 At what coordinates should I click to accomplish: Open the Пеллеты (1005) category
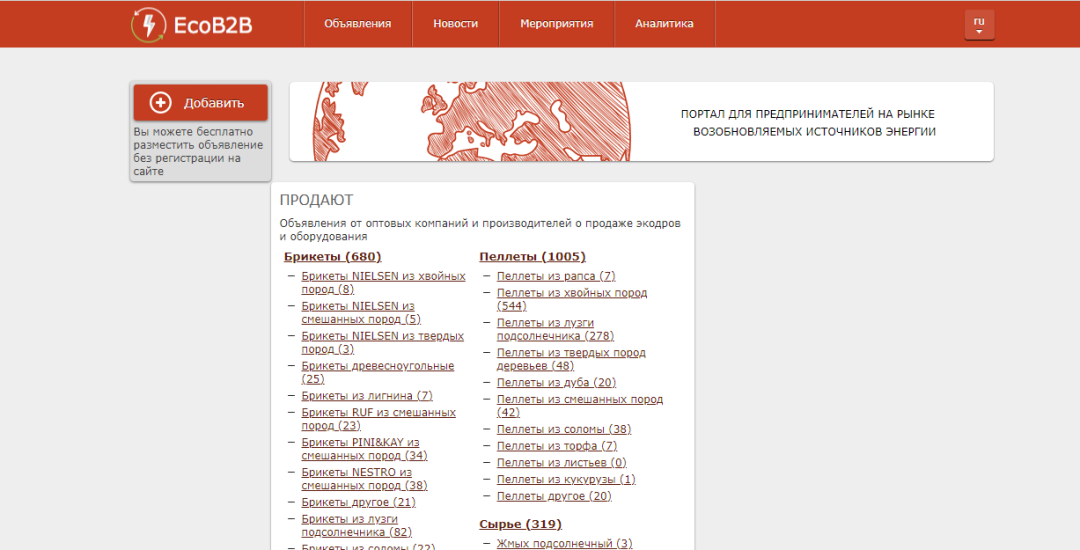coord(532,257)
